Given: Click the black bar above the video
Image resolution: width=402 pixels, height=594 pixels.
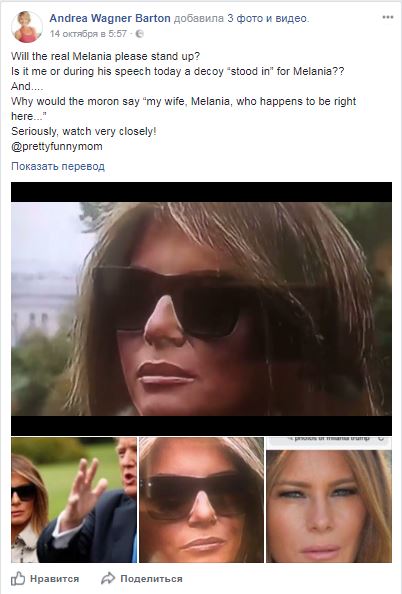Looking at the screenshot, I should coord(202,192).
